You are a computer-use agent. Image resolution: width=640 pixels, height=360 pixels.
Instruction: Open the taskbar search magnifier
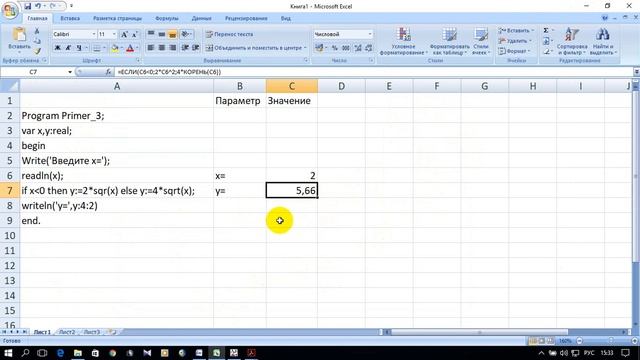click(25, 353)
